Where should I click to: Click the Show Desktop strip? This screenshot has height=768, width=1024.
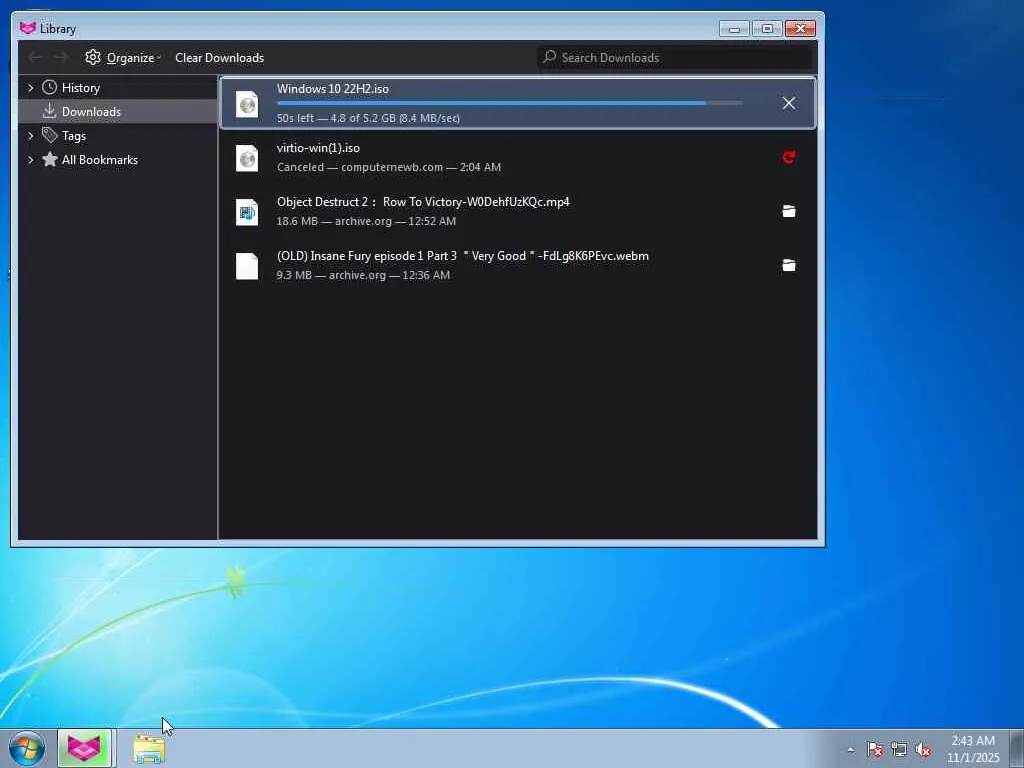coord(1017,748)
